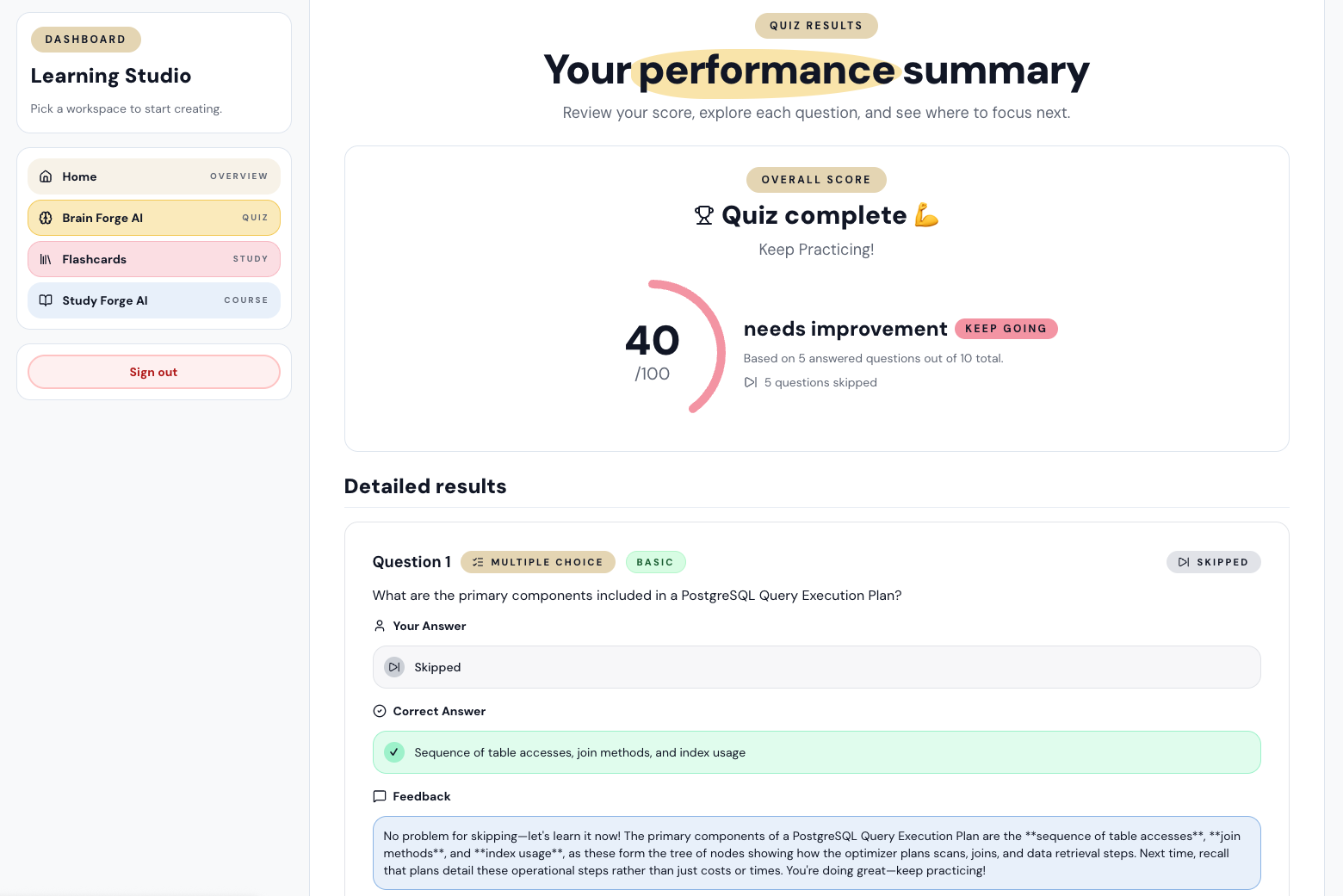Switch to the Brain Forge AI quiz workspace
This screenshot has height=896, width=1343.
coord(153,218)
